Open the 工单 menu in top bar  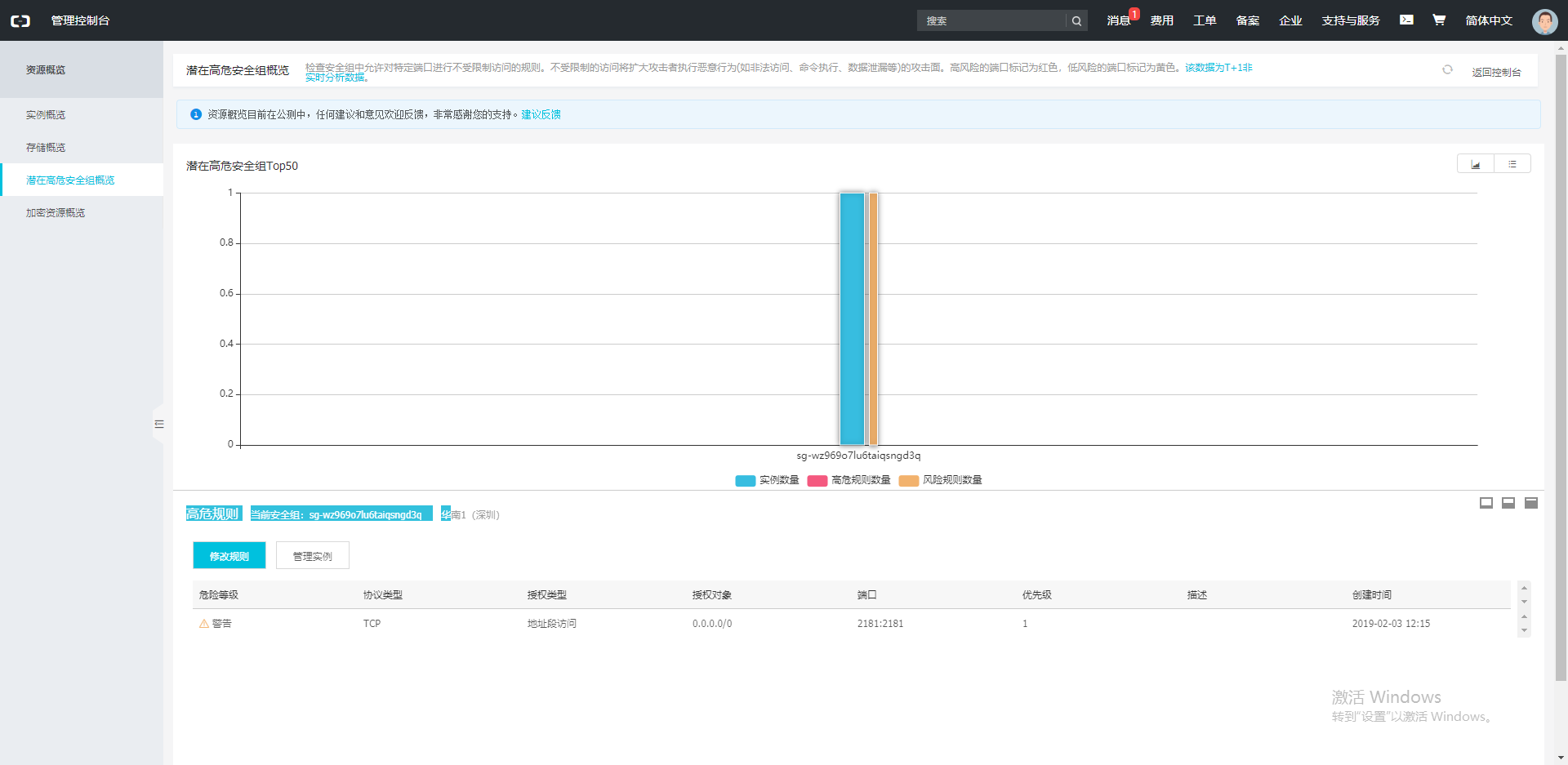tap(1205, 20)
